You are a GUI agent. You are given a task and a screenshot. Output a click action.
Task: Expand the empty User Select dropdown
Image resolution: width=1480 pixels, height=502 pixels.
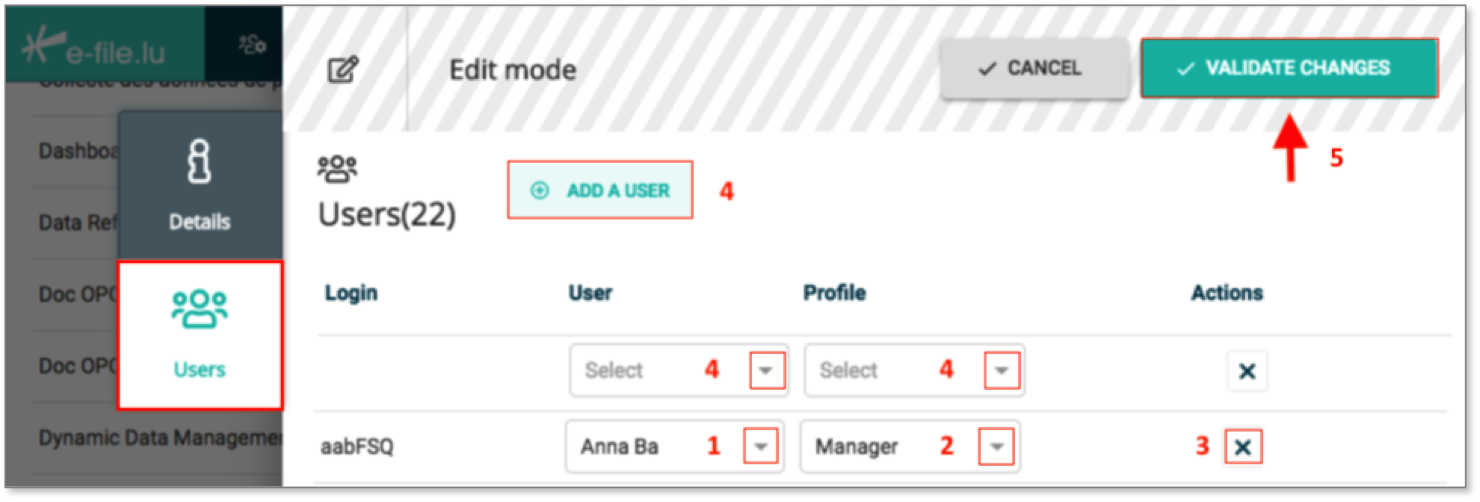(767, 371)
